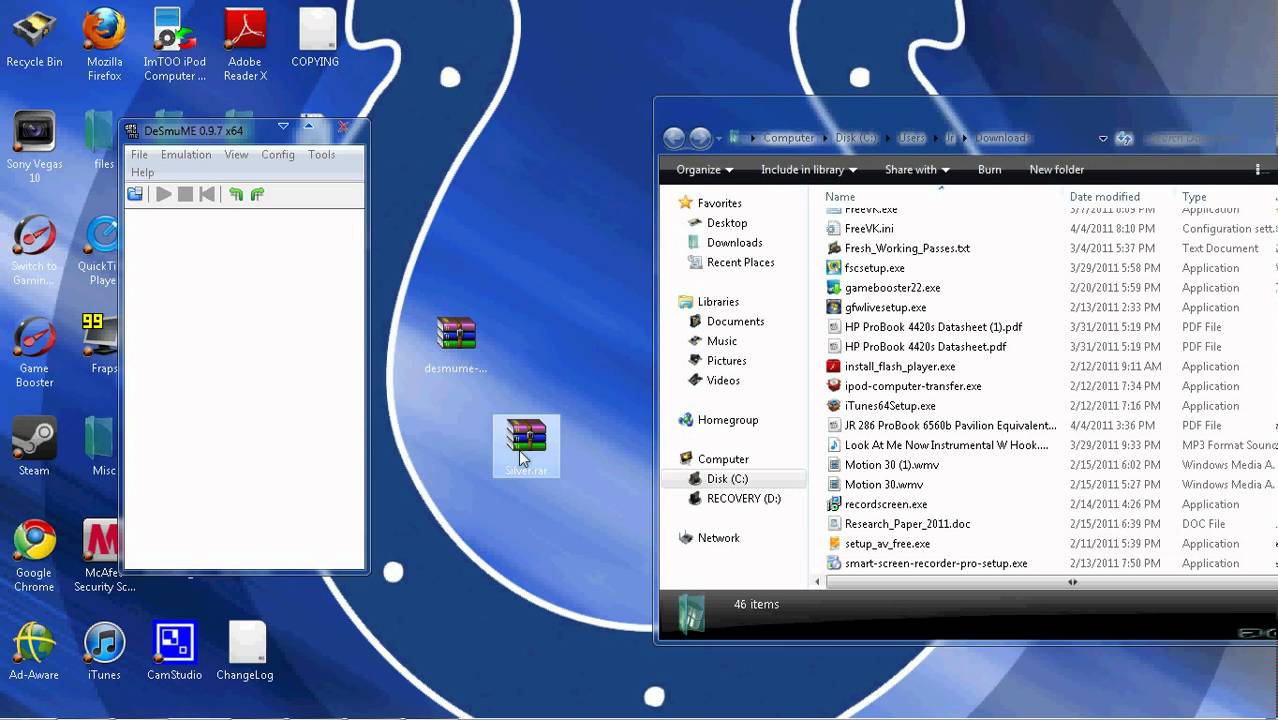1278x720 pixels.
Task: Select the Silver.rar archive on desktop
Action: [x=526, y=446]
